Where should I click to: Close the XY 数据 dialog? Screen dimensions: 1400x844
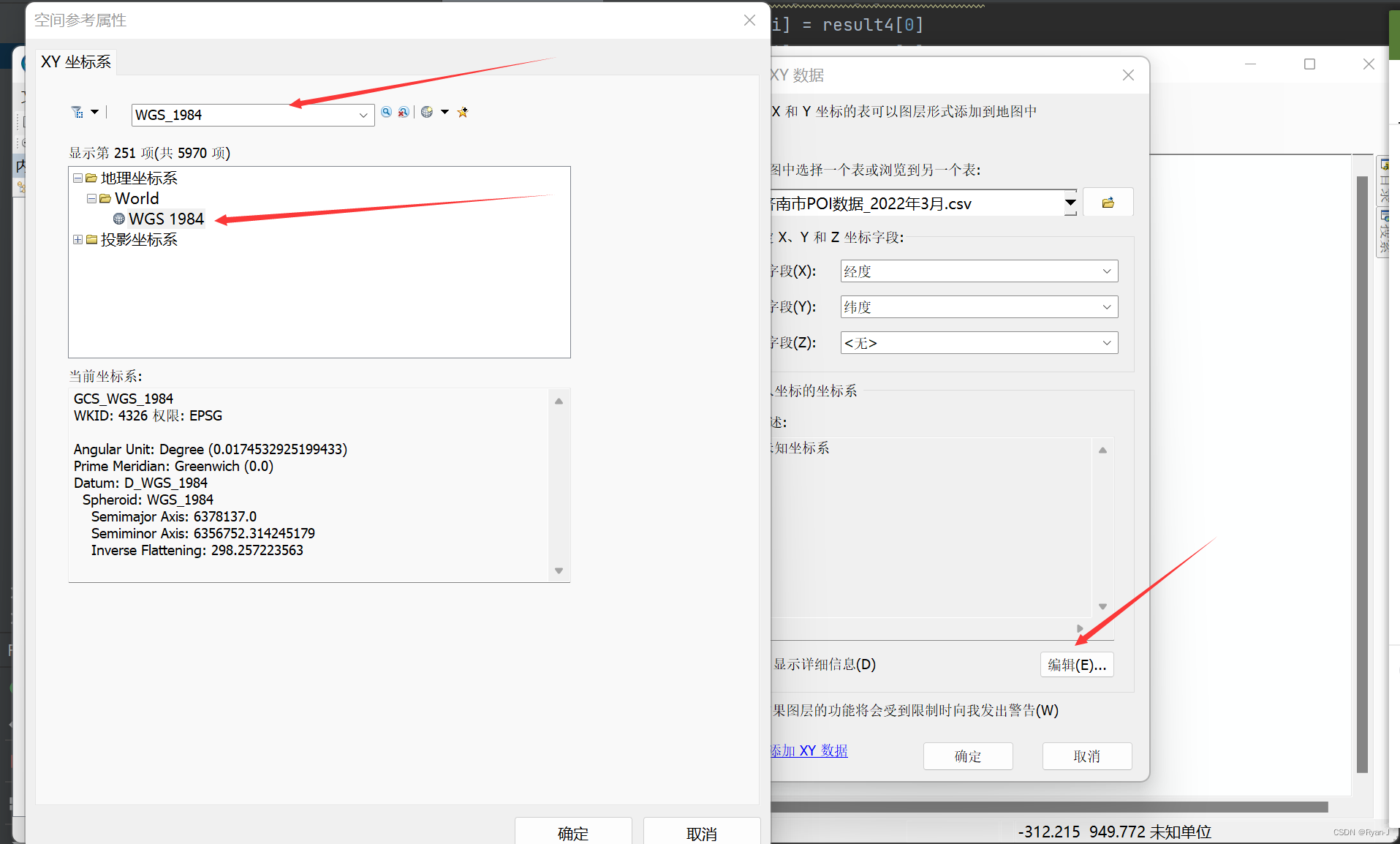1128,75
